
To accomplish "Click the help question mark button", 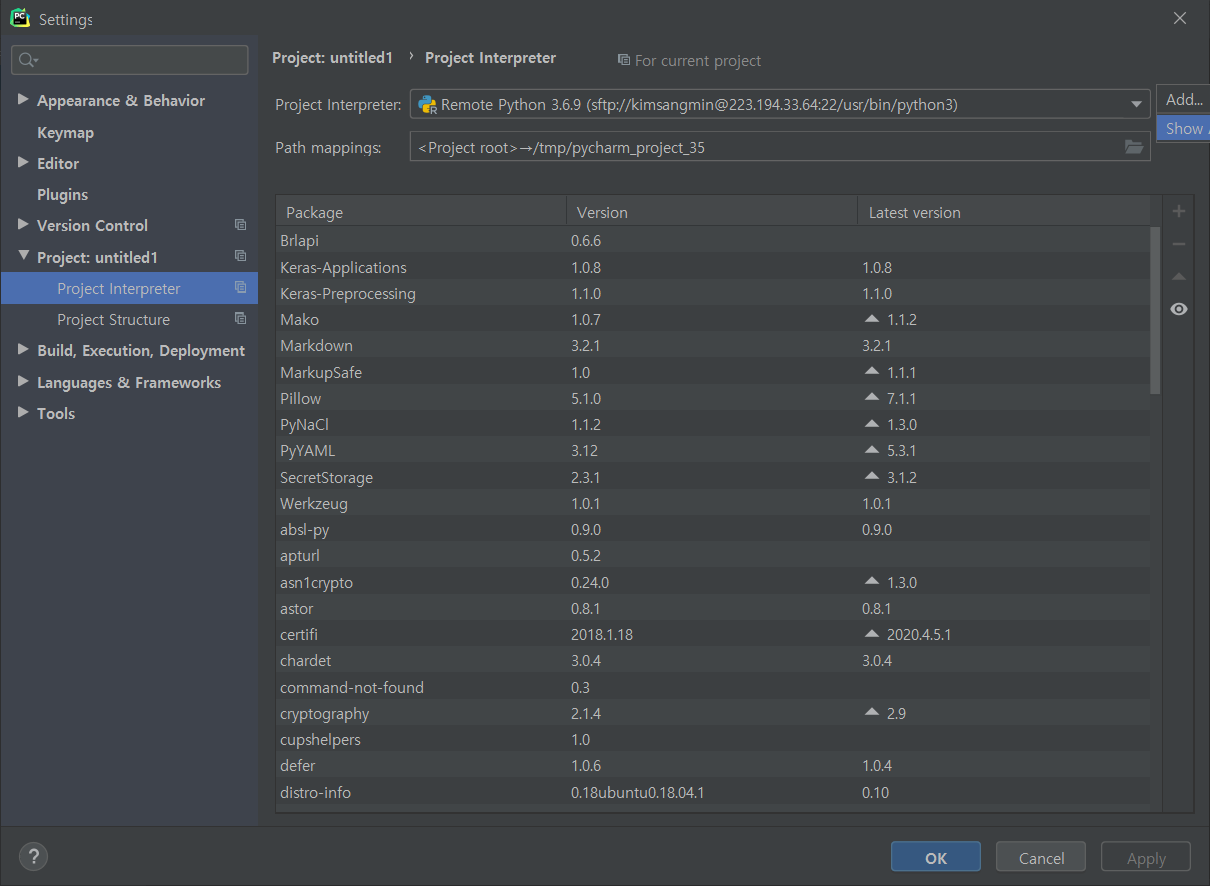I will [x=34, y=856].
